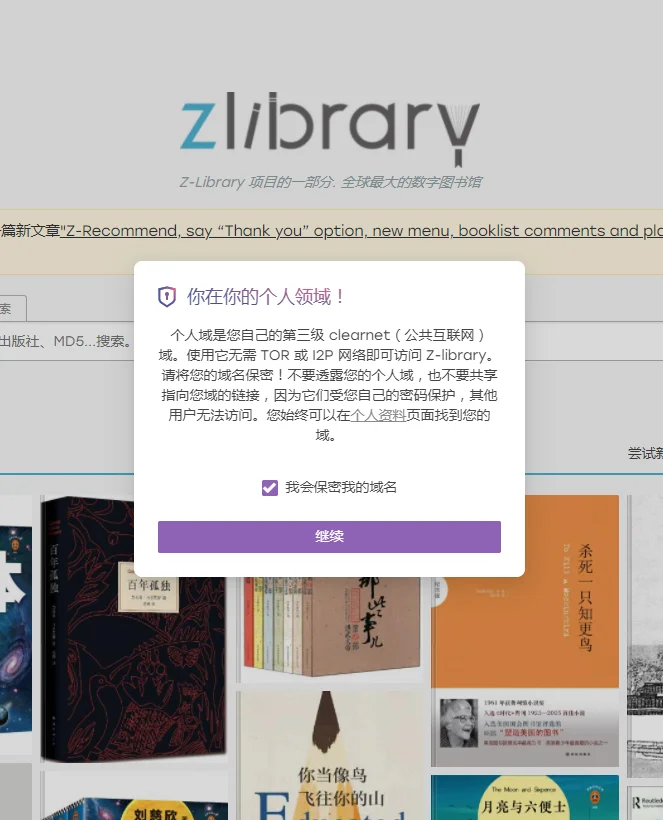
Task: Open the 刘慈欣 book cover
Action: pyautogui.click(x=134, y=796)
